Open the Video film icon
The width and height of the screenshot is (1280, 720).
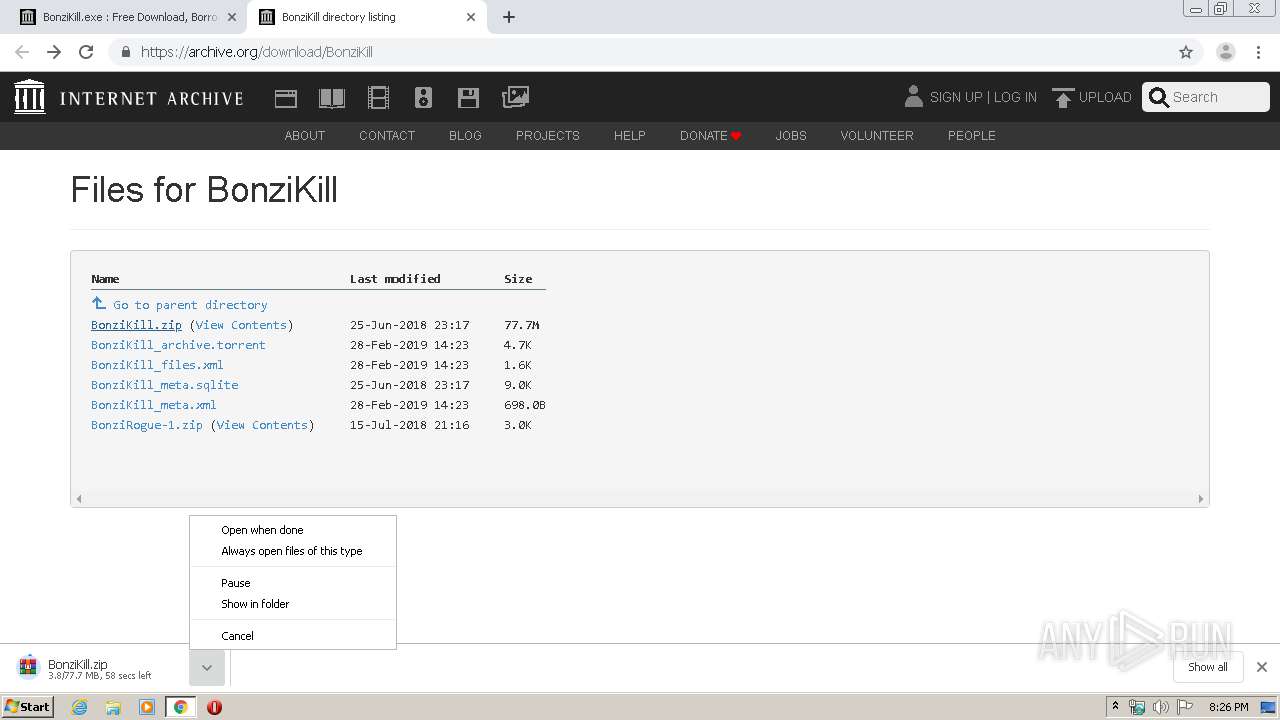(x=378, y=98)
